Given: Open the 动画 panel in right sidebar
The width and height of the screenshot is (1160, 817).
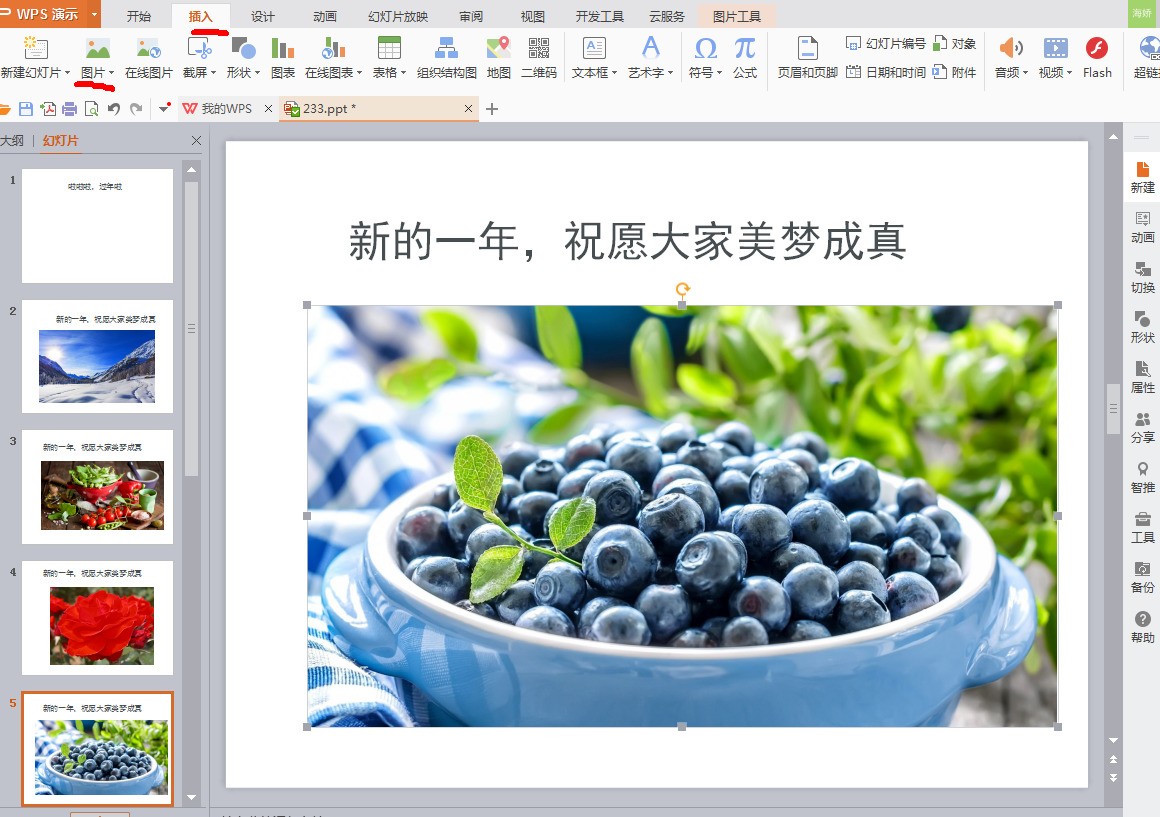Looking at the screenshot, I should coord(1142,226).
